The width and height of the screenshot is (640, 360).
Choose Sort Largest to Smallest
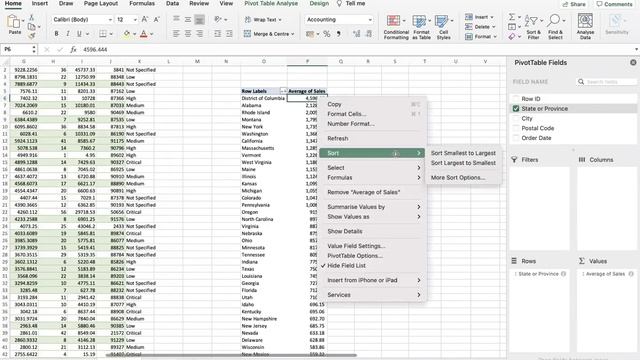click(463, 163)
